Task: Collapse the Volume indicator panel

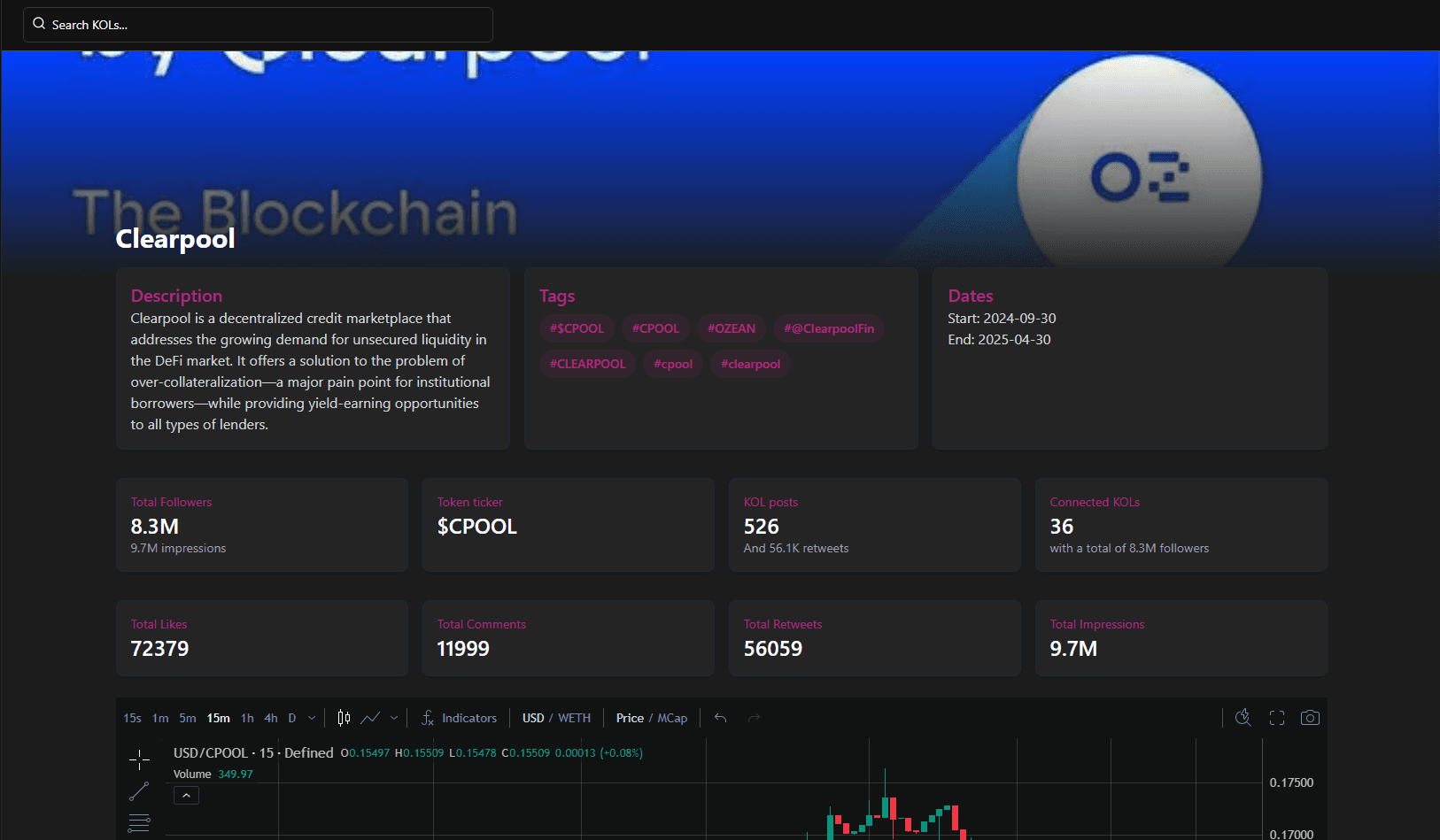Action: coord(186,795)
